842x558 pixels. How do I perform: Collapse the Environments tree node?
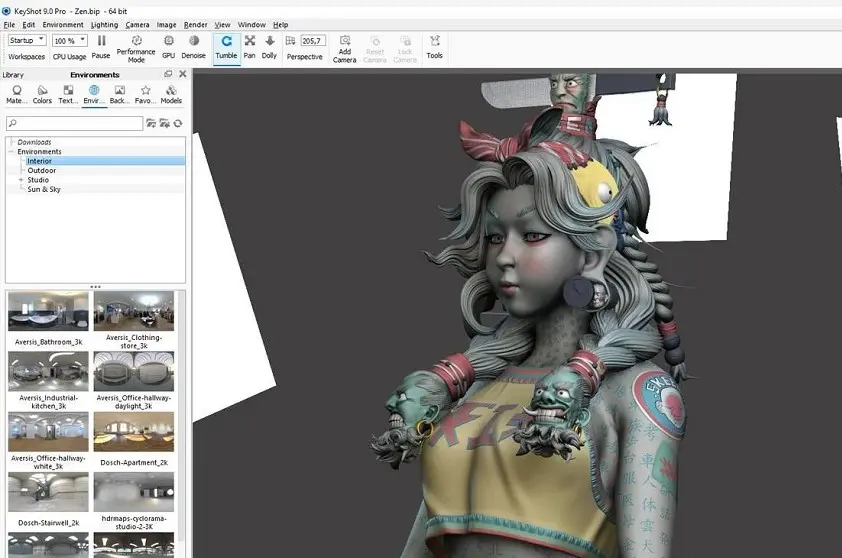tap(11, 152)
